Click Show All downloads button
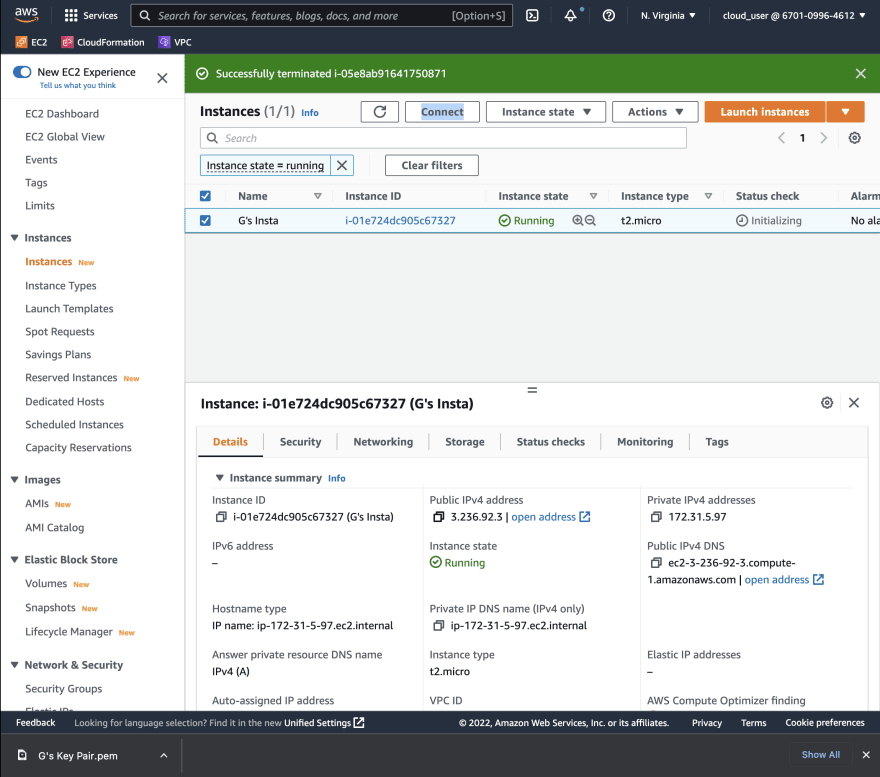The height and width of the screenshot is (777, 880). 821,755
